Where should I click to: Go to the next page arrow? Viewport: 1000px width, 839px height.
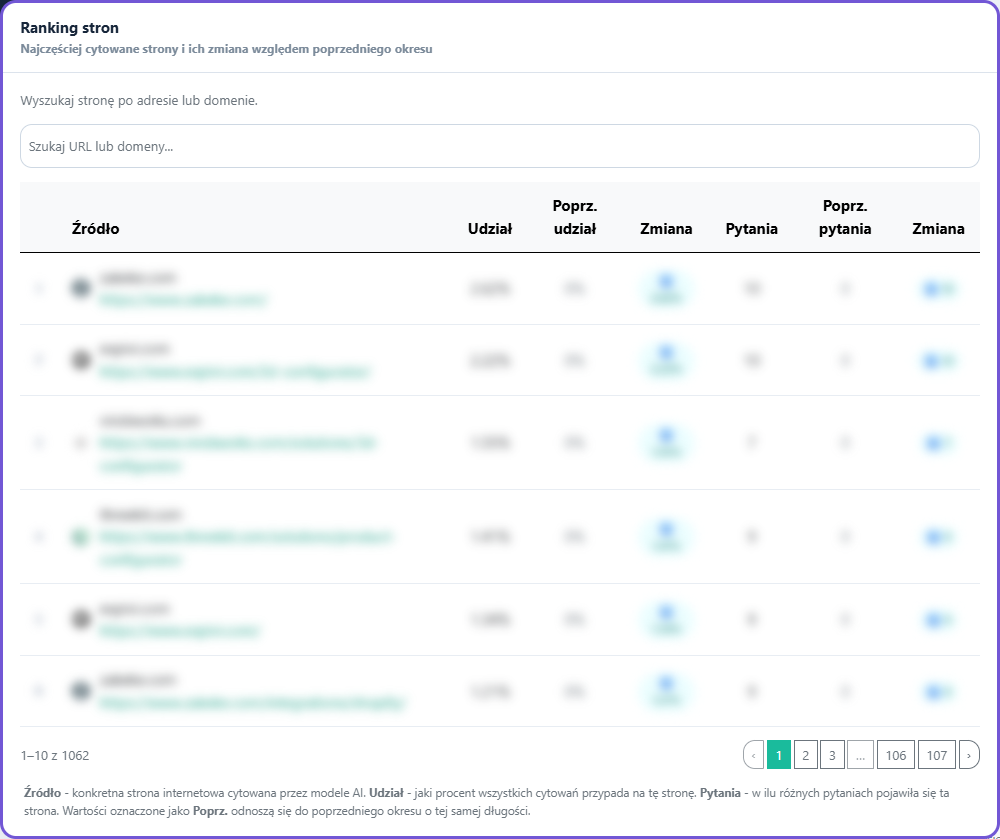click(x=969, y=755)
